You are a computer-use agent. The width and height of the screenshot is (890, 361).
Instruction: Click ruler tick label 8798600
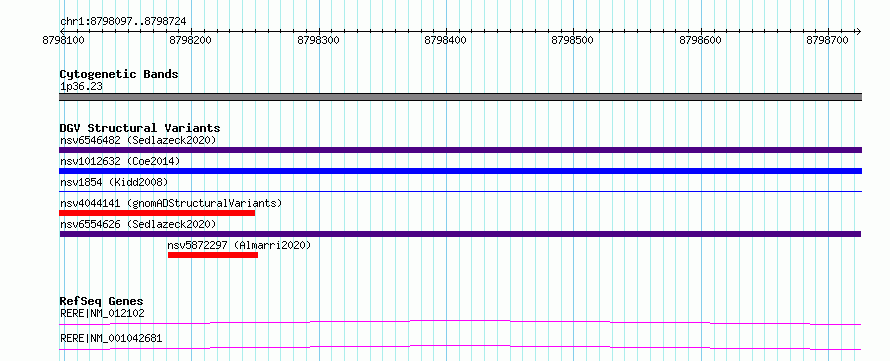[x=700, y=40]
